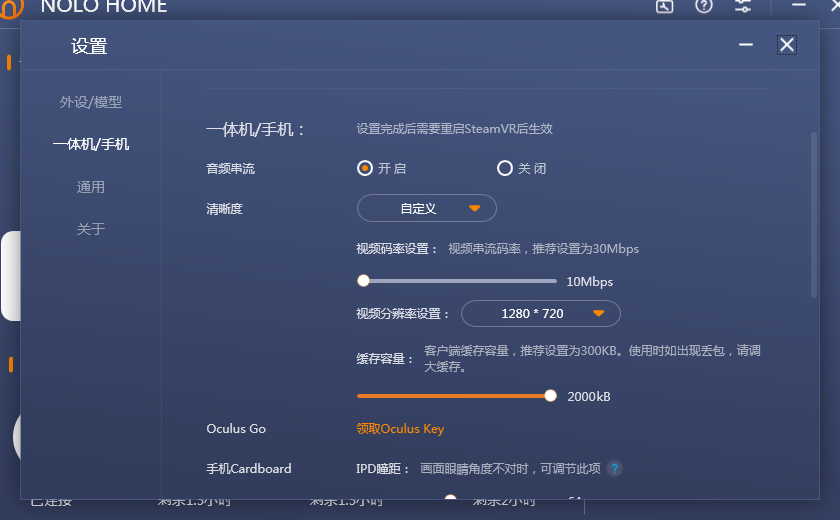Click the NOLO HOME orange logo

pyautogui.click(x=11, y=8)
